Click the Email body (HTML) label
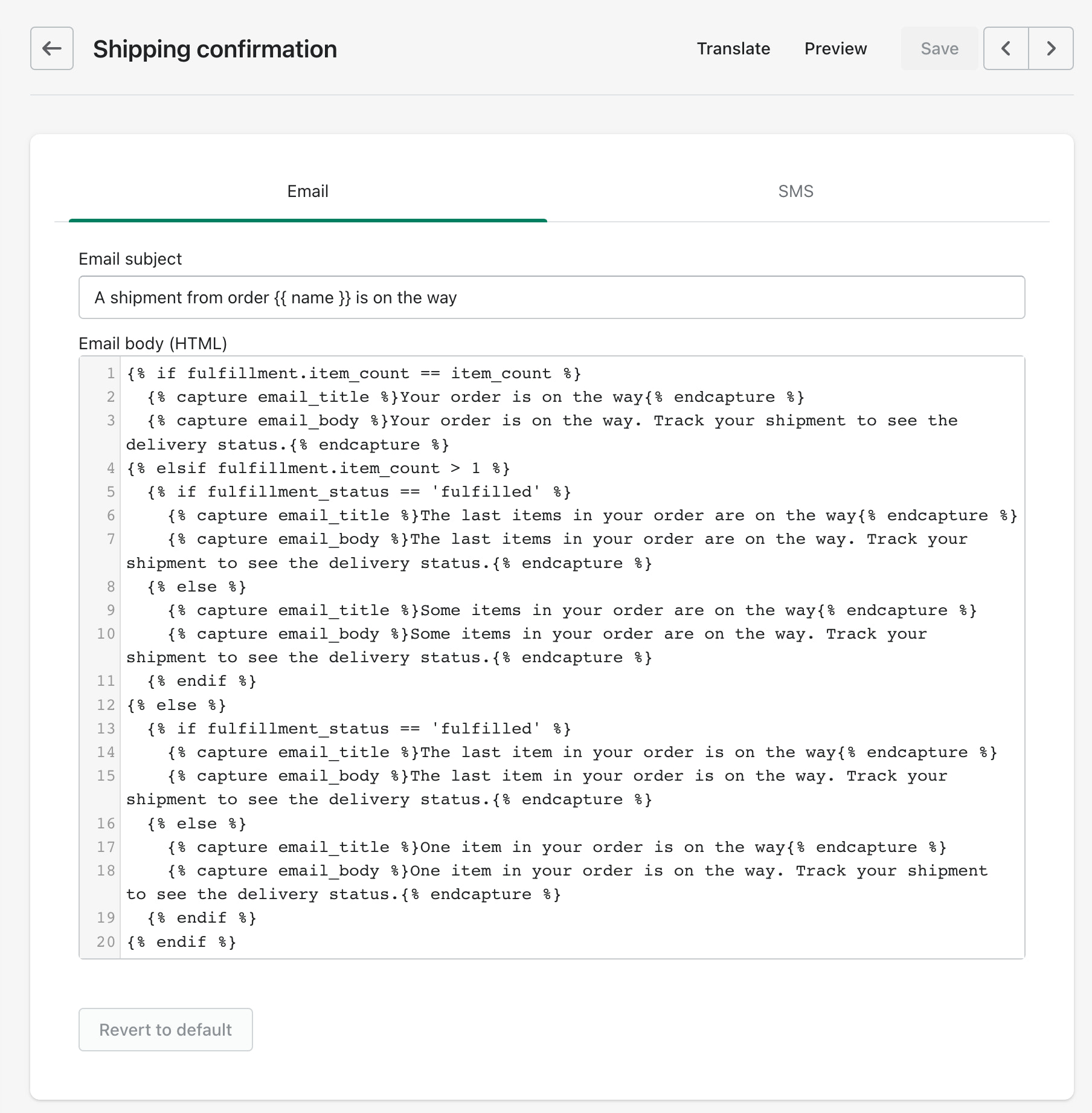This screenshot has width=1092, height=1113. pos(152,343)
